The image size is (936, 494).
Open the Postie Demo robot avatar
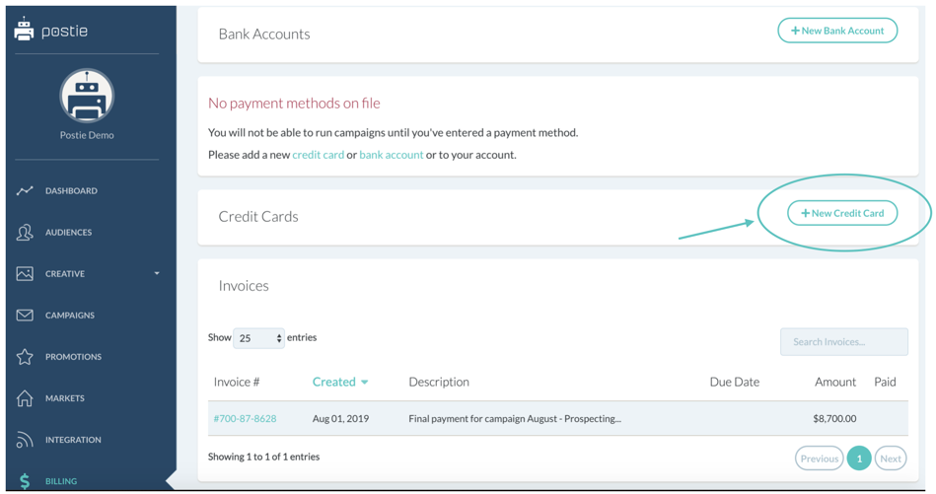tap(87, 95)
